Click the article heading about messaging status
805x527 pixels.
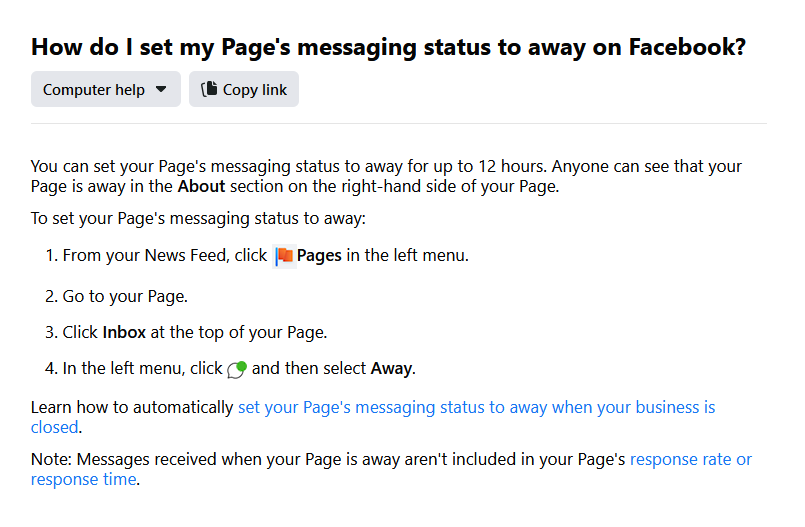click(x=388, y=46)
